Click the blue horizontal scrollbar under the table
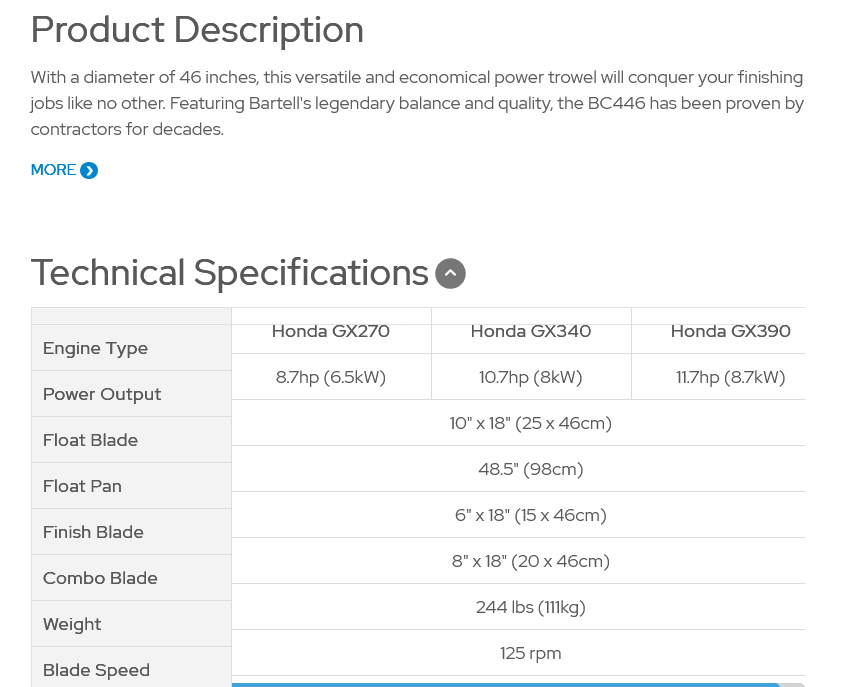This screenshot has height=687, width=851. point(505,685)
